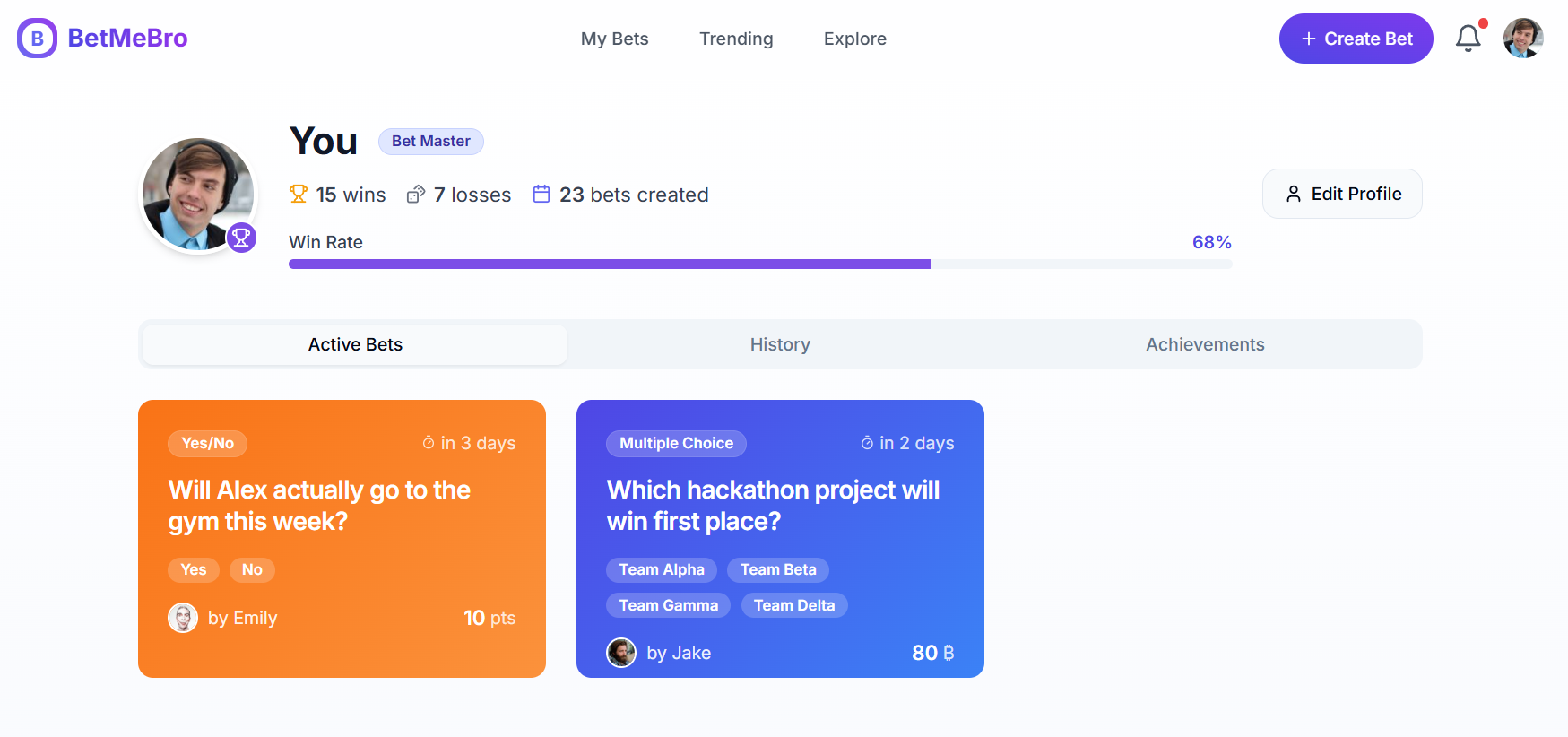Click the losses thumbs-down icon
Screen dimensions: 1568x737
(x=415, y=195)
